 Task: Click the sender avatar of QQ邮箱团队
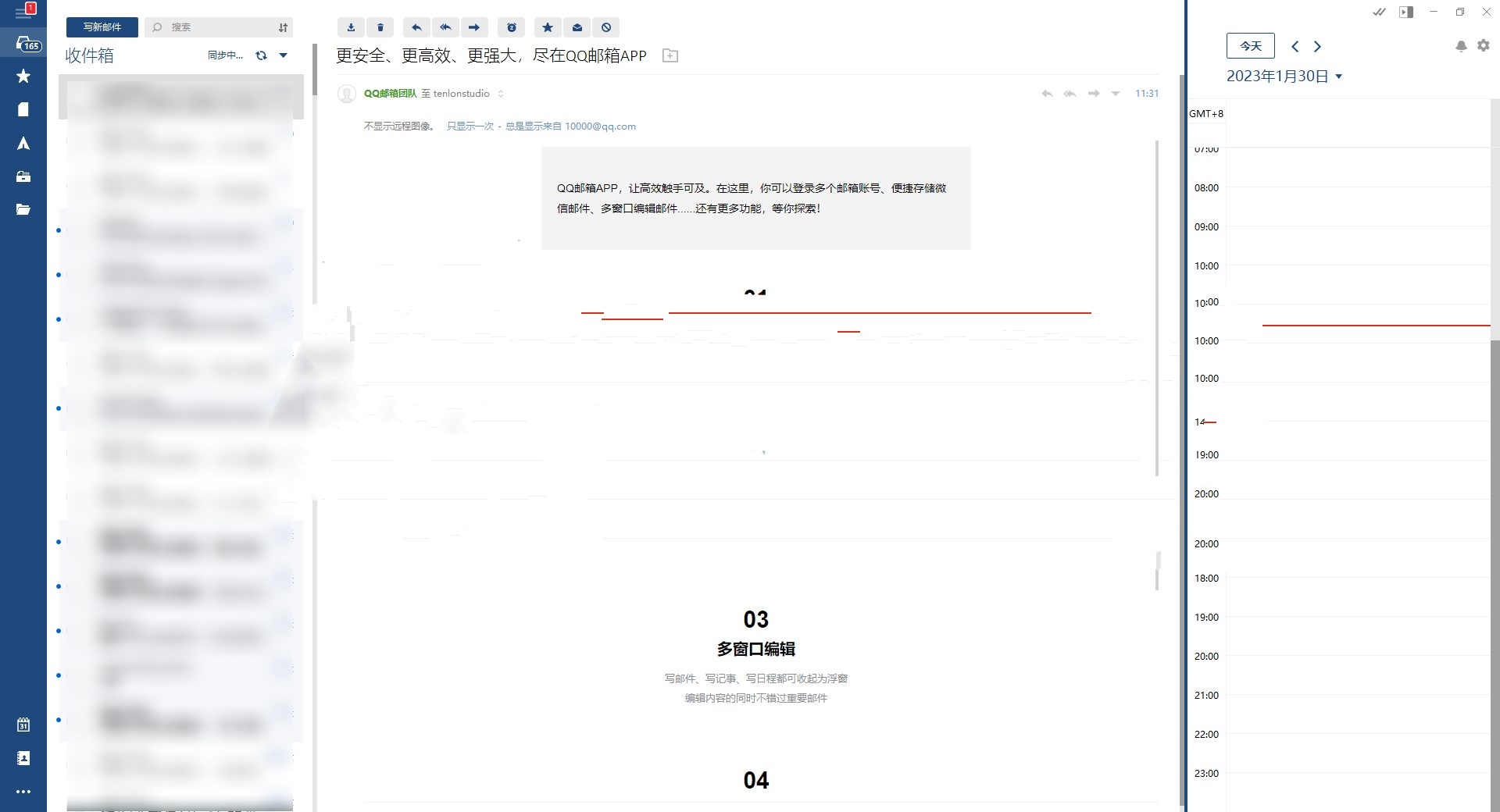pos(347,94)
